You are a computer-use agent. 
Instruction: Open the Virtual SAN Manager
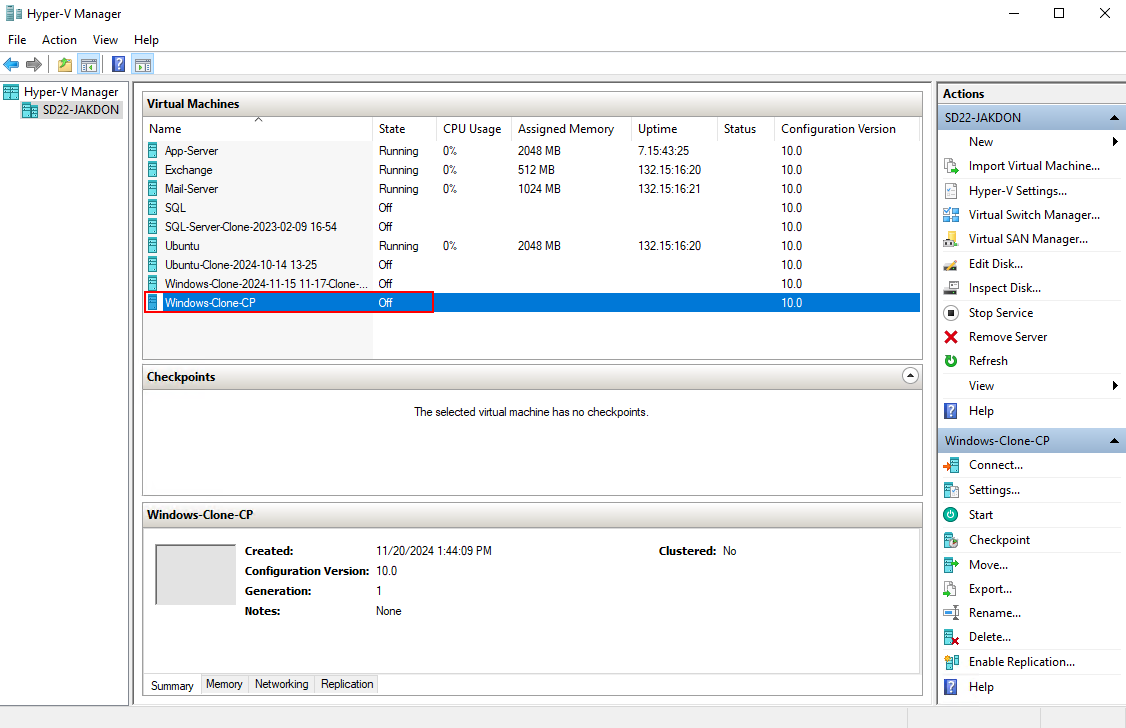click(x=1027, y=238)
